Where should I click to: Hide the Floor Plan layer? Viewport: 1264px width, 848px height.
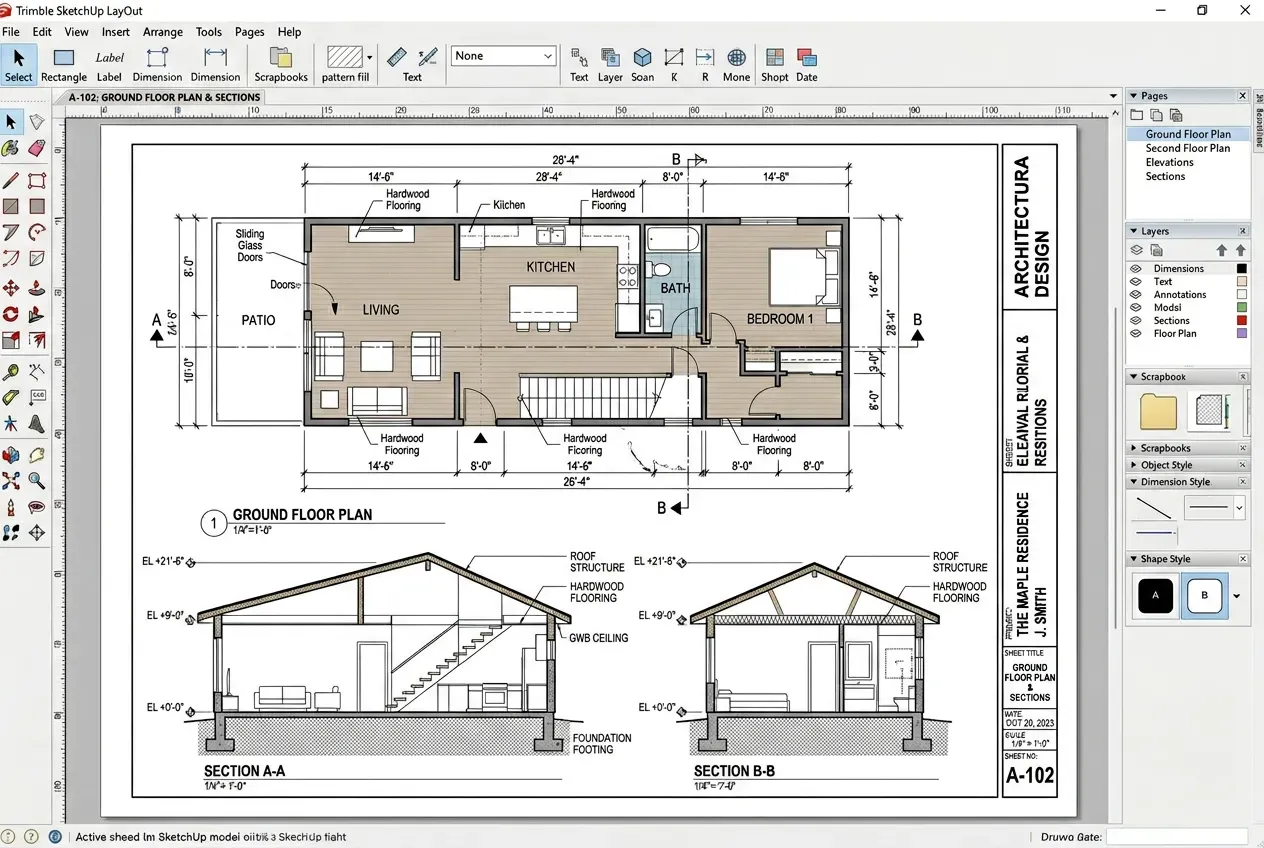click(x=1136, y=333)
